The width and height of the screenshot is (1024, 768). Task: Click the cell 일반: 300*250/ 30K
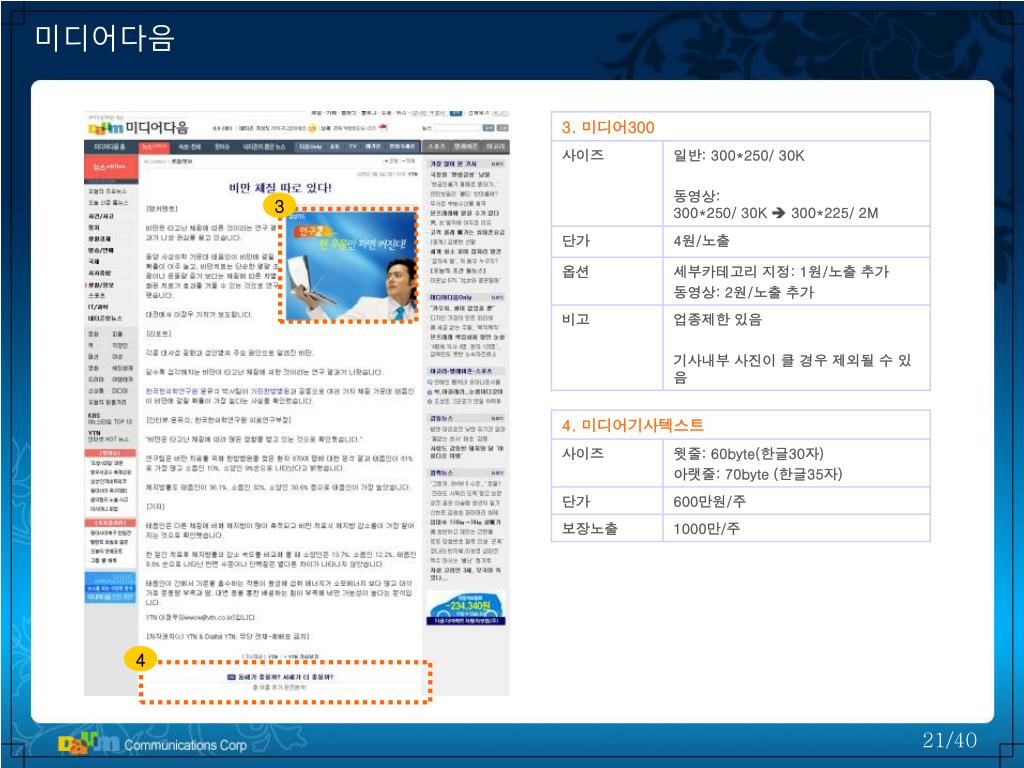pyautogui.click(x=739, y=155)
